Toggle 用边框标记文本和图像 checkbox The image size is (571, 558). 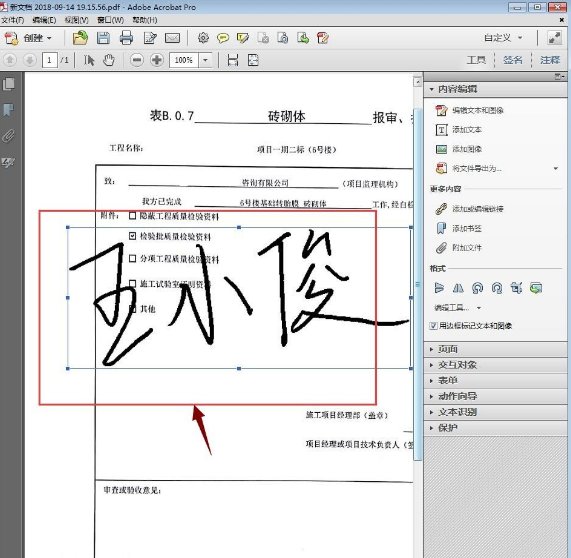(433, 326)
